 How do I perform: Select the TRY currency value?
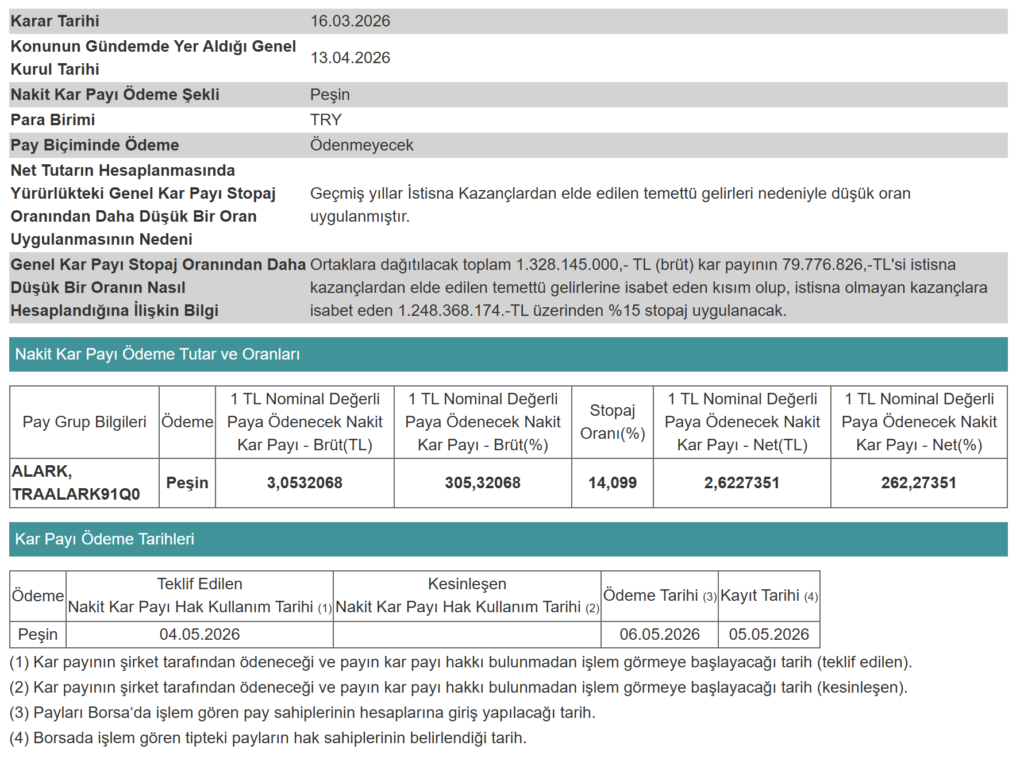[x=326, y=120]
